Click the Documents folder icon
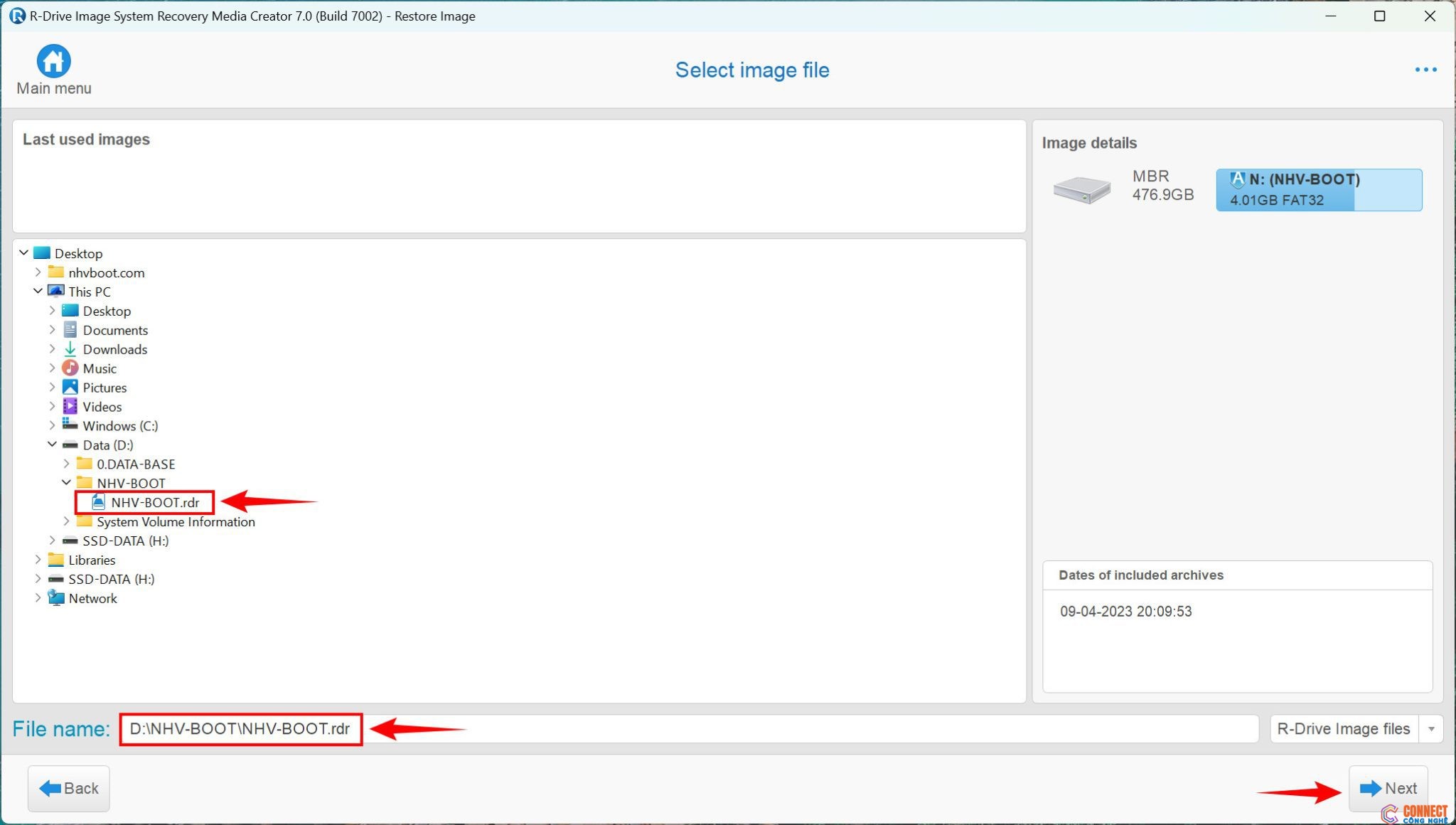Image resolution: width=1456 pixels, height=825 pixels. (70, 330)
